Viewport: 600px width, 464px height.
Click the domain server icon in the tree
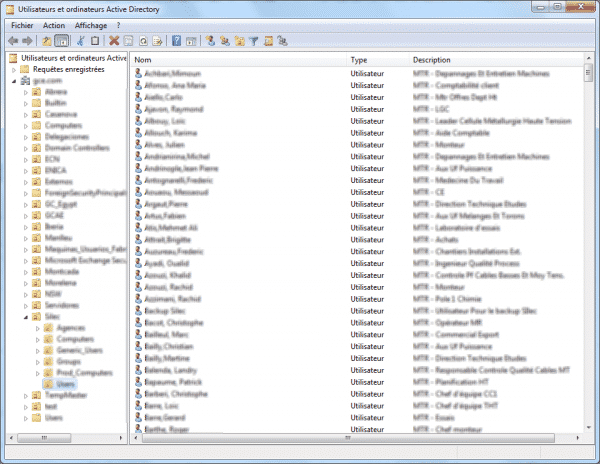[25, 81]
